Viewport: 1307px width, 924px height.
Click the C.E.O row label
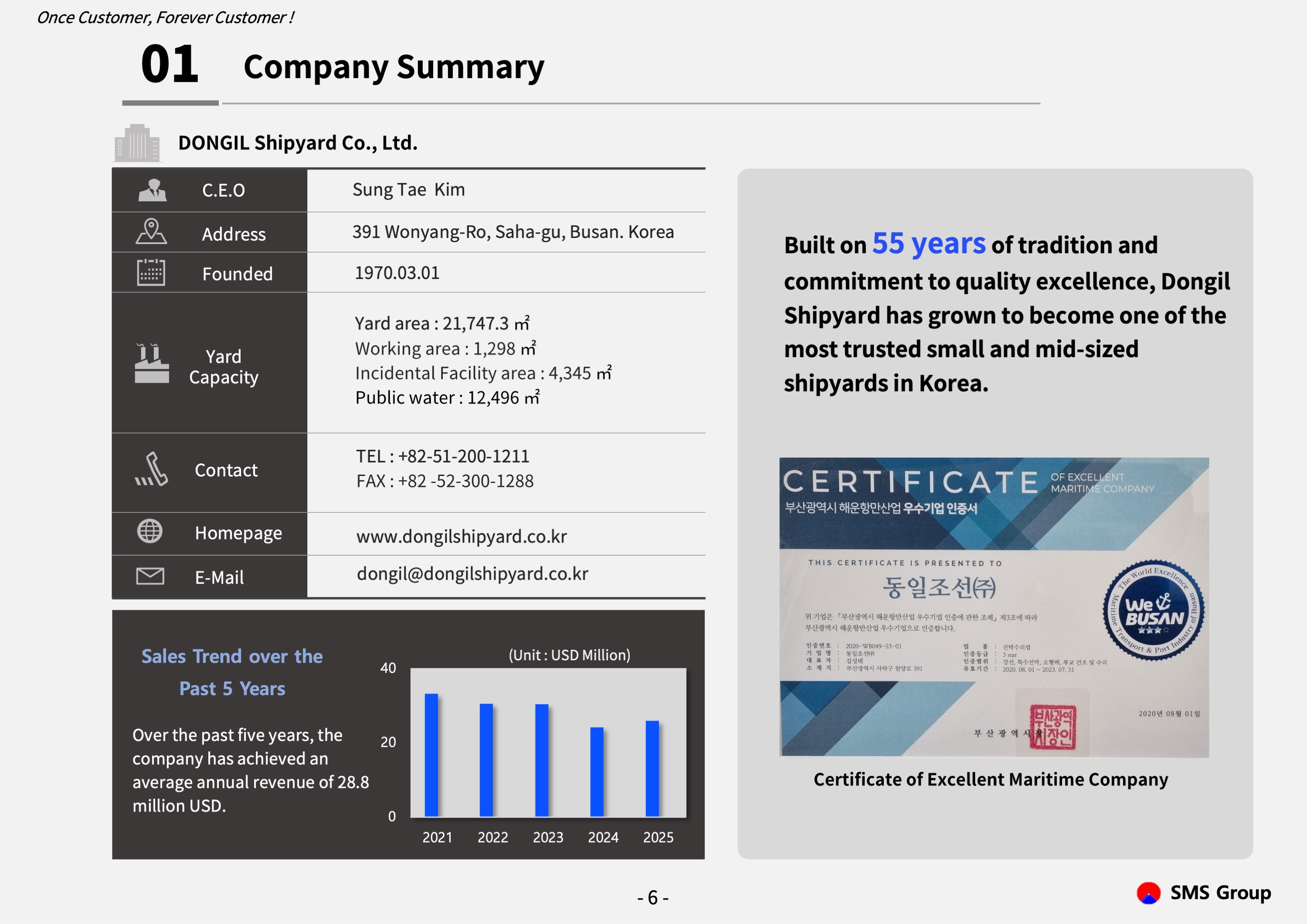tap(224, 190)
